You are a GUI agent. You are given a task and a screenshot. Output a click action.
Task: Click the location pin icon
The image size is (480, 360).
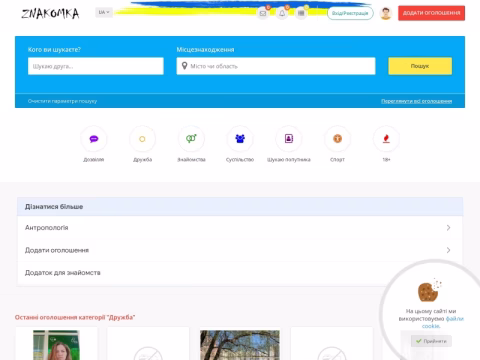(184, 66)
